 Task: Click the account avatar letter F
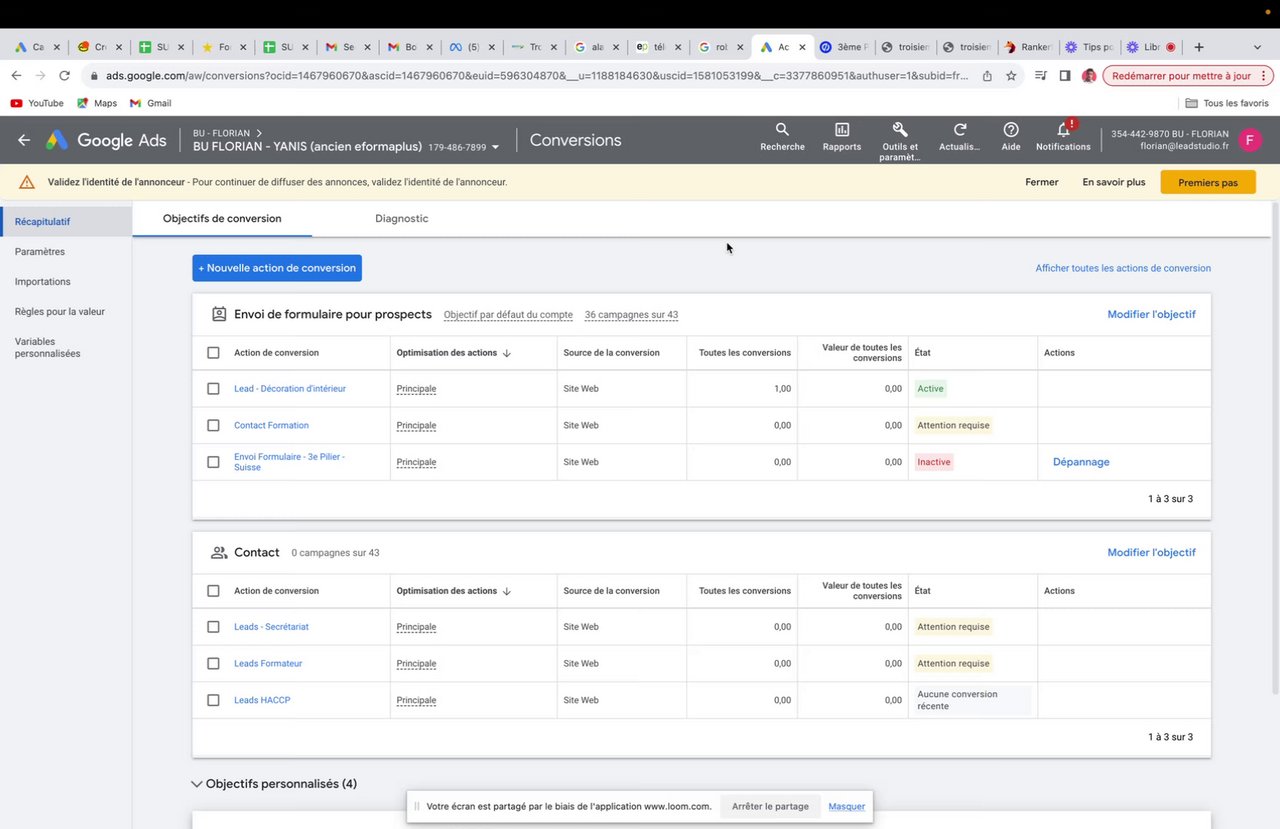tap(1249, 140)
